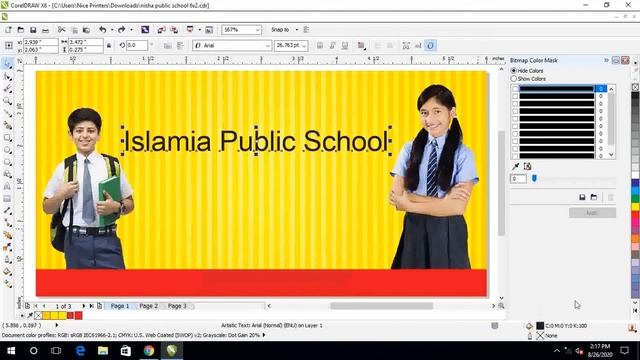Expand the document color profiles arrow
640x360 pixels.
pyautogui.click(x=264, y=335)
